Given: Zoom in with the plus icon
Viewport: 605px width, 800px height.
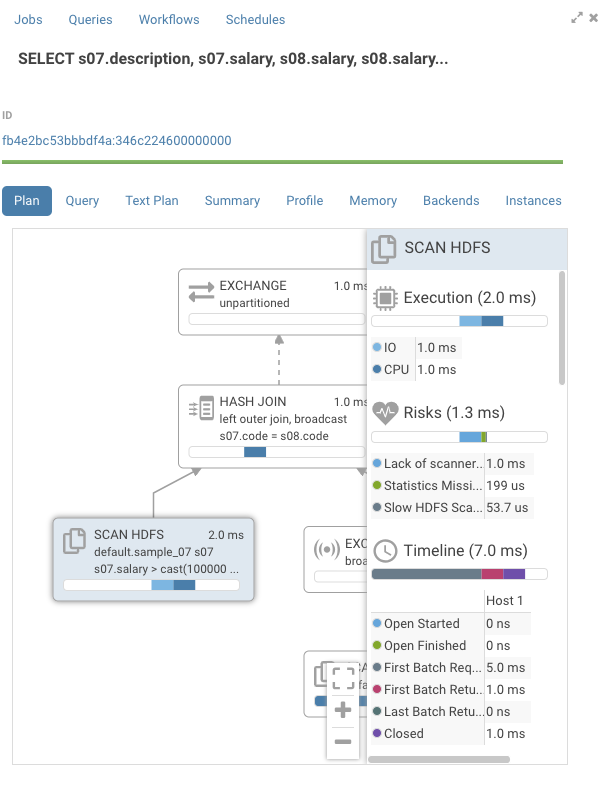Looking at the screenshot, I should [343, 709].
